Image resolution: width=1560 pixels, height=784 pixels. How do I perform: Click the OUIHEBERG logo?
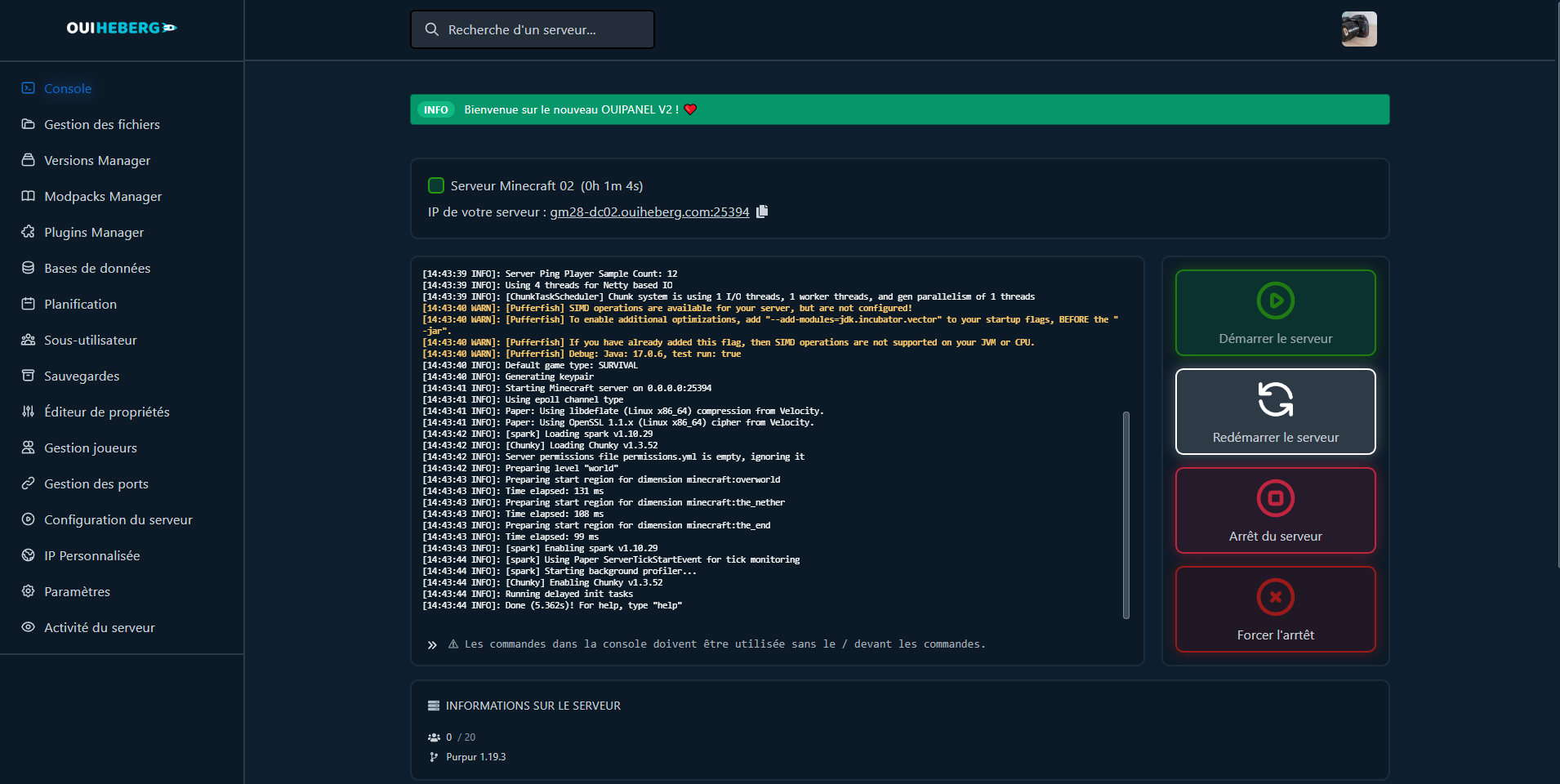pos(122,28)
